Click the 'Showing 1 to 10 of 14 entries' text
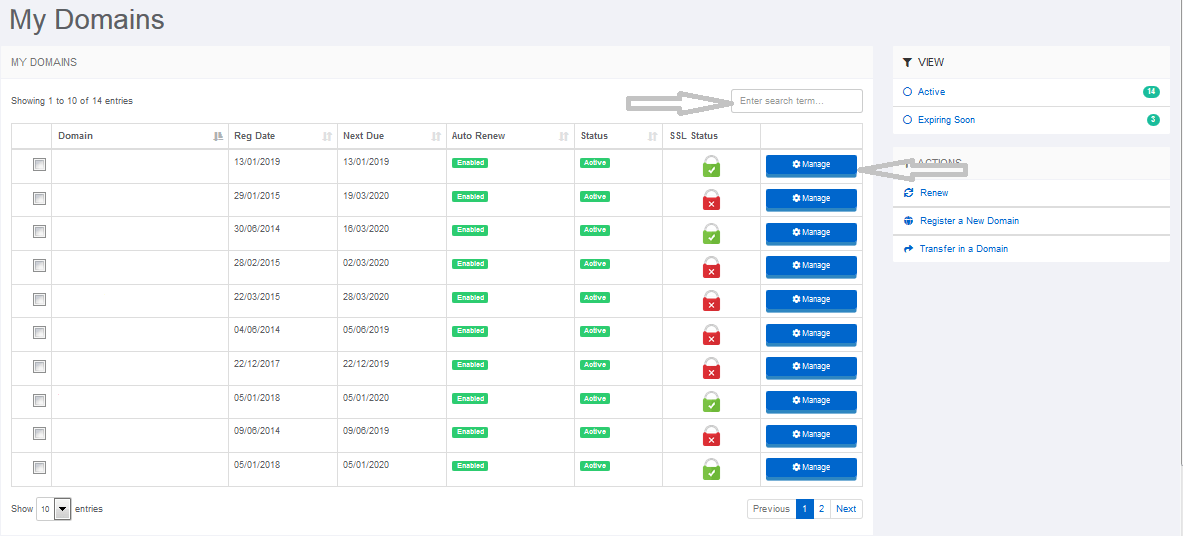 pos(72,101)
